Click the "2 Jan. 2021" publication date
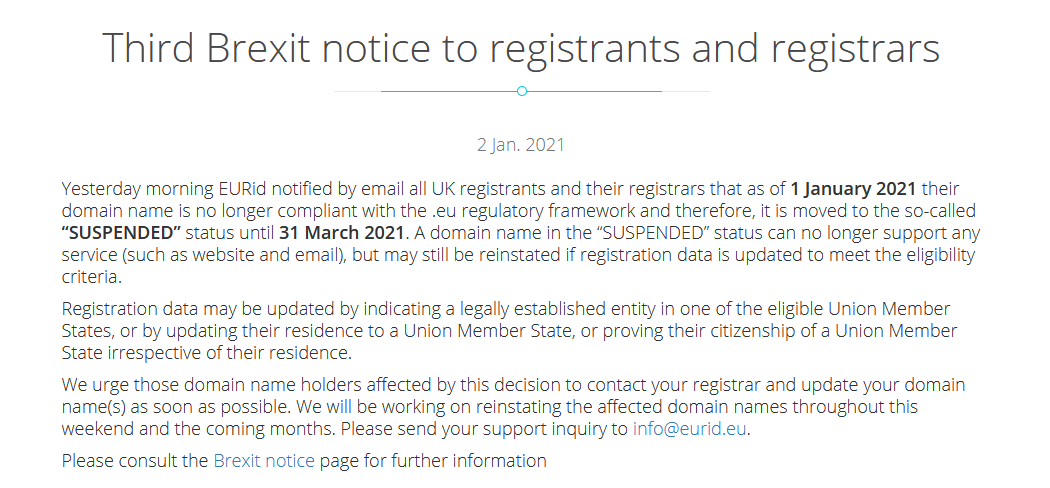Screen dimensions: 1050x488 [x=521, y=144]
